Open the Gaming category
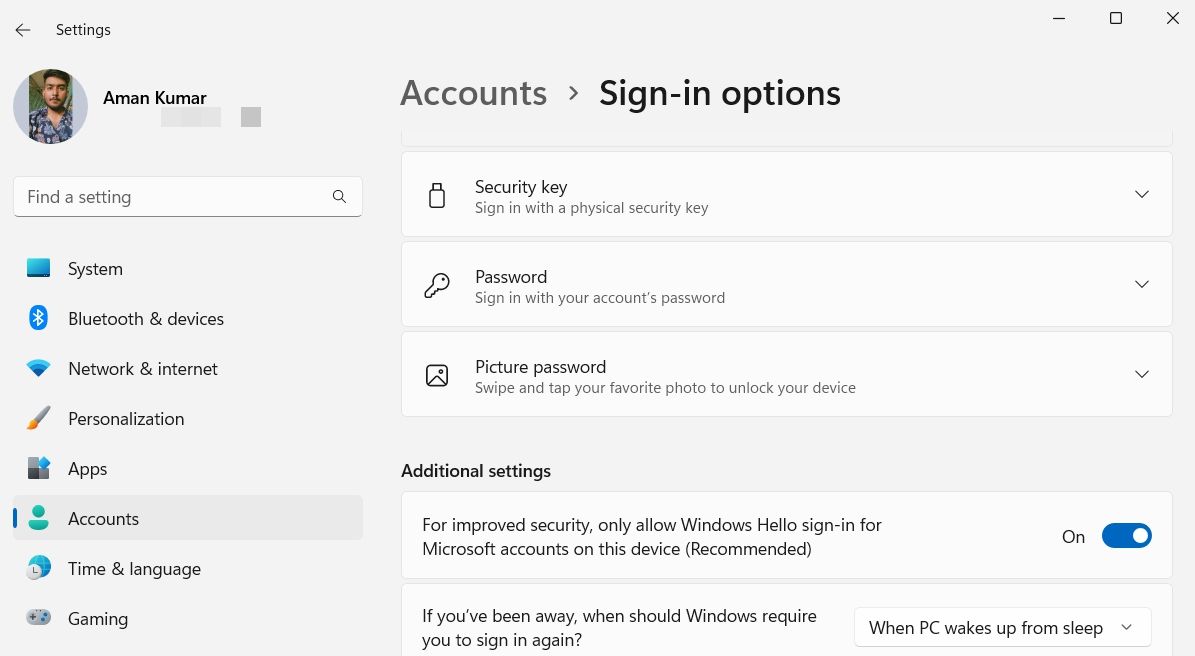1195x656 pixels. 187,619
